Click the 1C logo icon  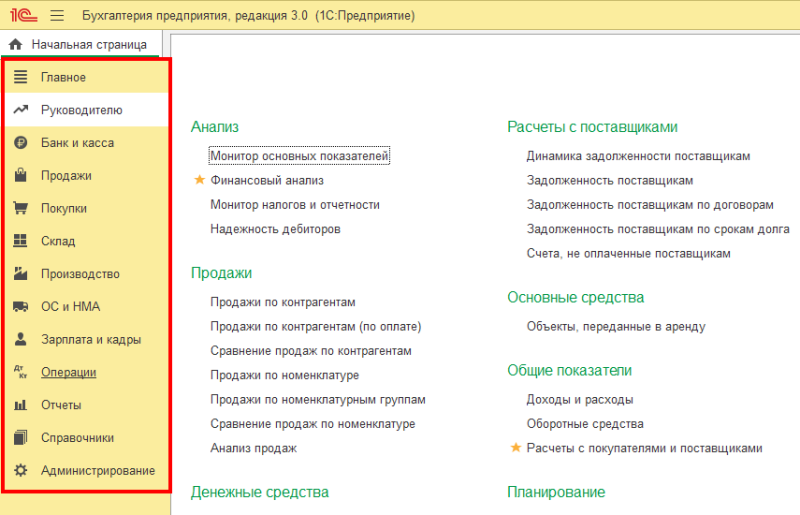click(21, 16)
